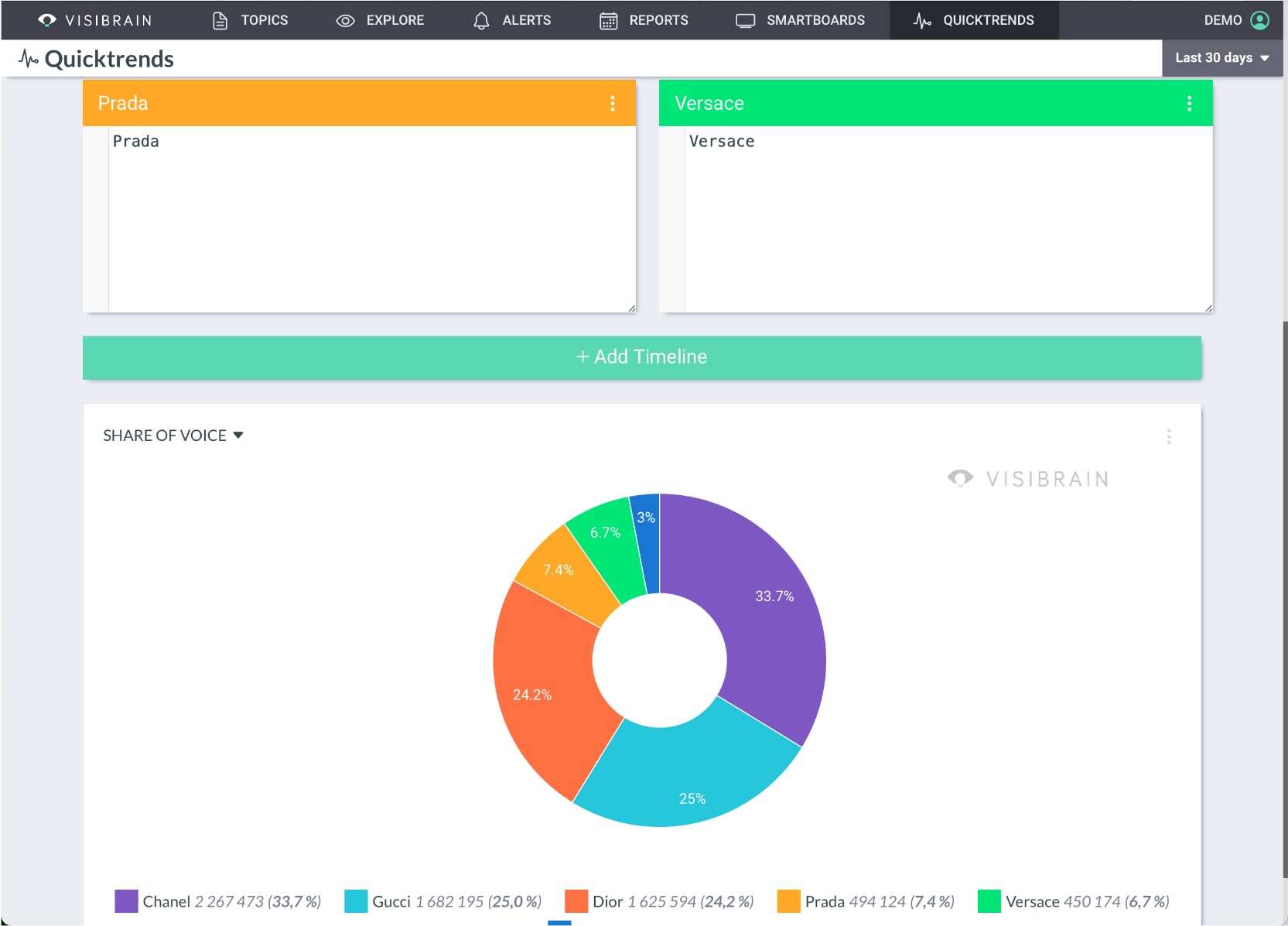The height and width of the screenshot is (926, 1288).
Task: Toggle Versace legend entry
Action: coord(1074,901)
